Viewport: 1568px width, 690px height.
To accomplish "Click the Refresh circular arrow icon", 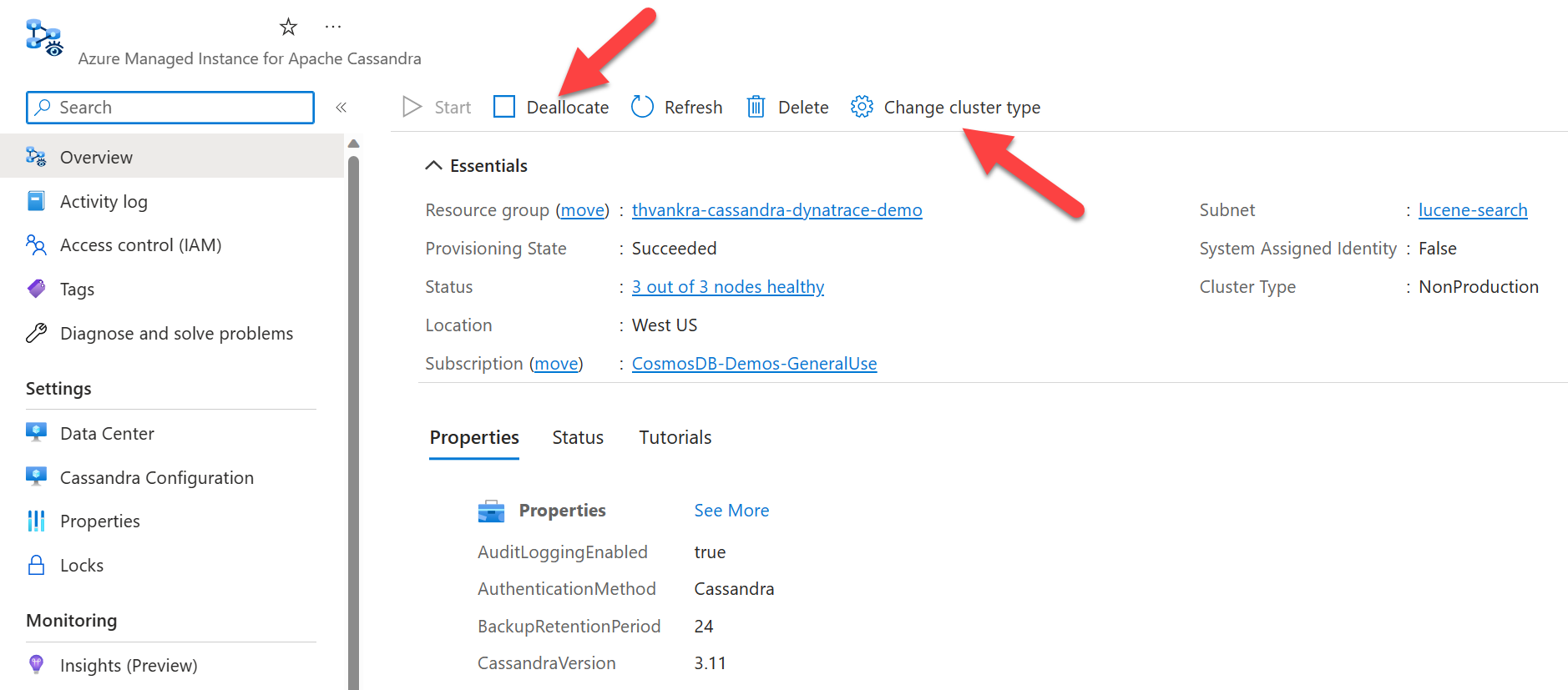I will click(x=642, y=107).
